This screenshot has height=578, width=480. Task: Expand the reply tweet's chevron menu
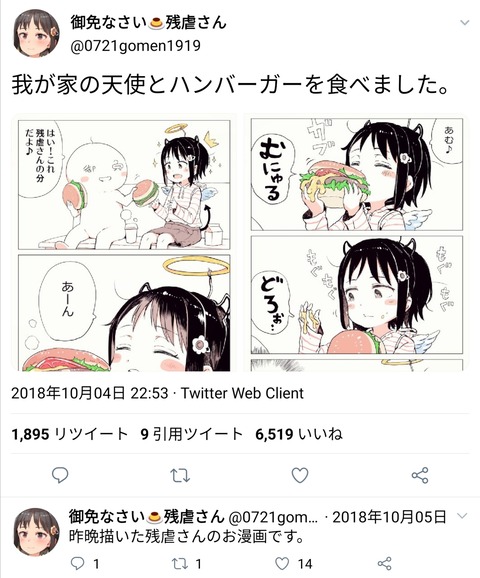point(462,515)
